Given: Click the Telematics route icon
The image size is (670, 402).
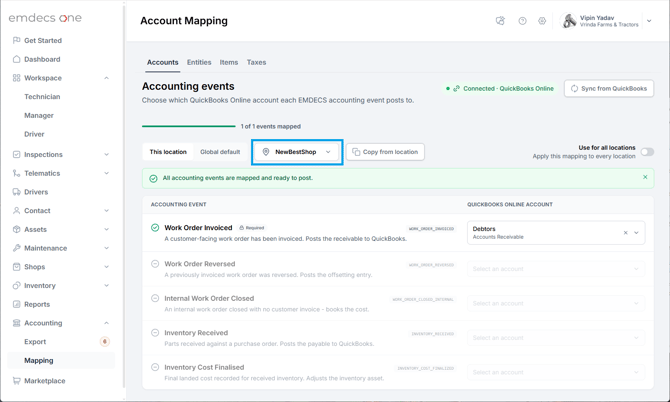Looking at the screenshot, I should tap(16, 173).
